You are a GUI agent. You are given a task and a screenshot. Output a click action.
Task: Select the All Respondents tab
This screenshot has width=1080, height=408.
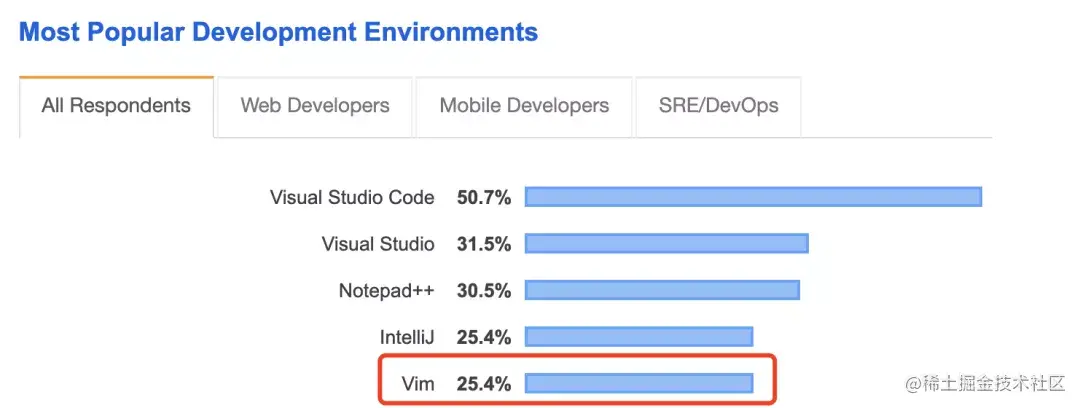coord(116,106)
